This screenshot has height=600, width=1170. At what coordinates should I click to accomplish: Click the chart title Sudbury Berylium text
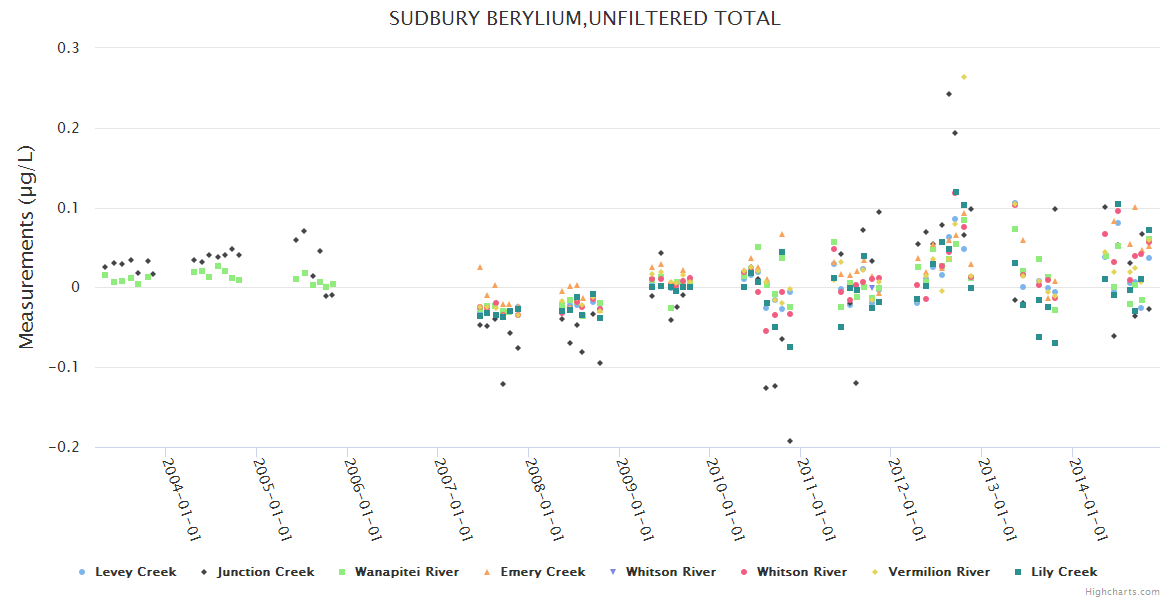pos(584,19)
